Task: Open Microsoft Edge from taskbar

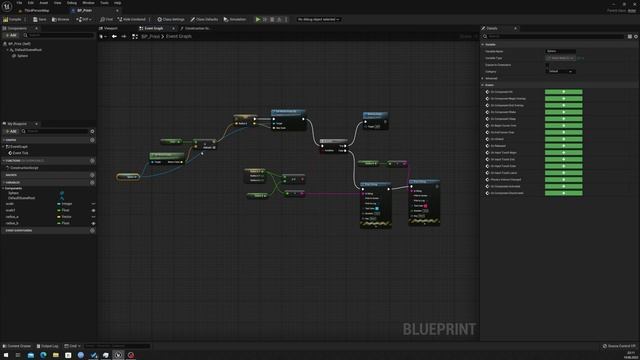Action: tap(43, 355)
